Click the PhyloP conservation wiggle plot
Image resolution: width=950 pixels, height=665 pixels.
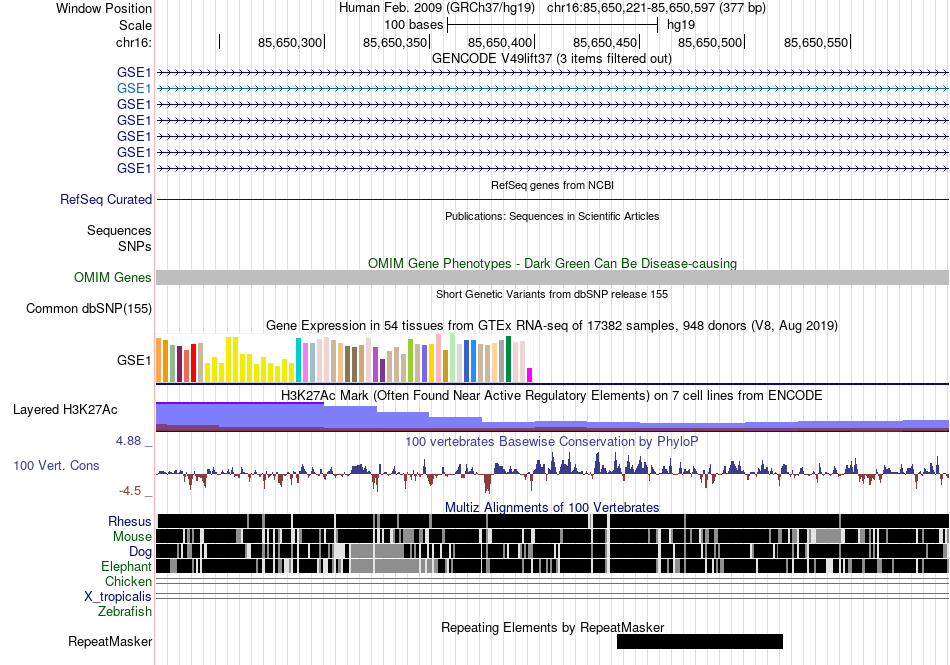tap(552, 474)
